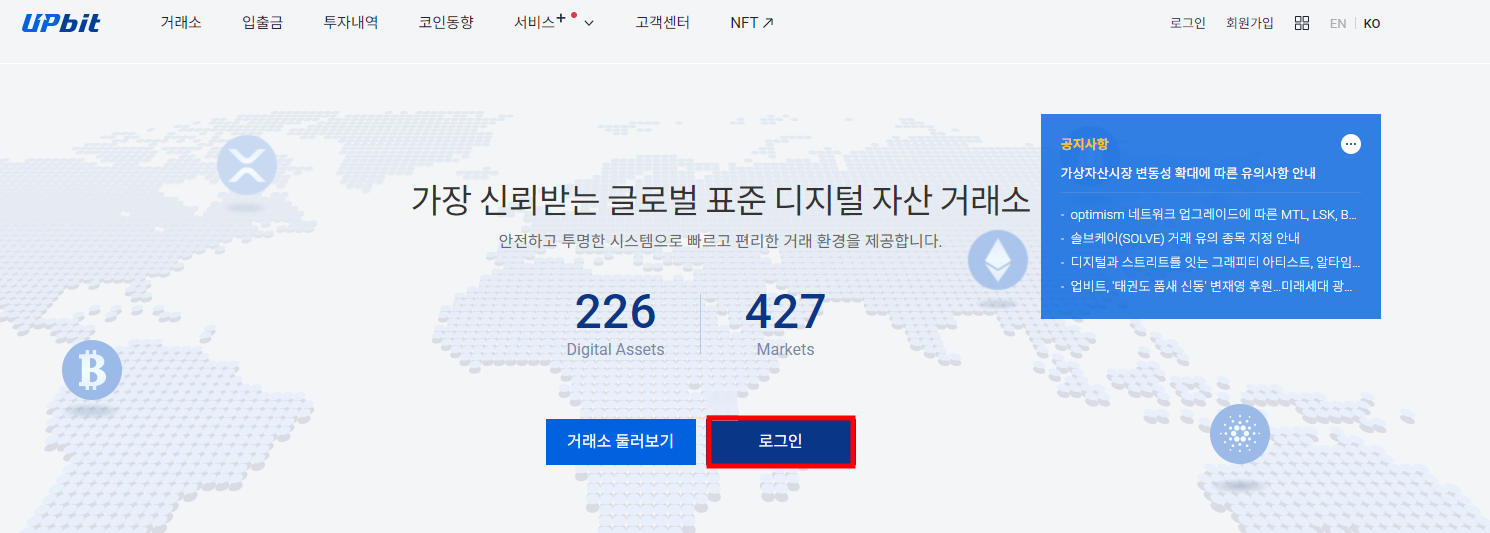The image size is (1490, 533).
Task: Open the 가상자산시장 변동성 확대 notice
Action: 1188,173
